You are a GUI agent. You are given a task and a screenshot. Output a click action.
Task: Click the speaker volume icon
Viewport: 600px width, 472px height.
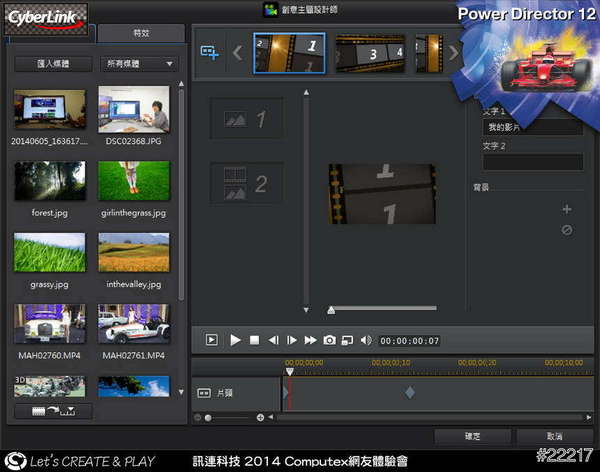[365, 340]
